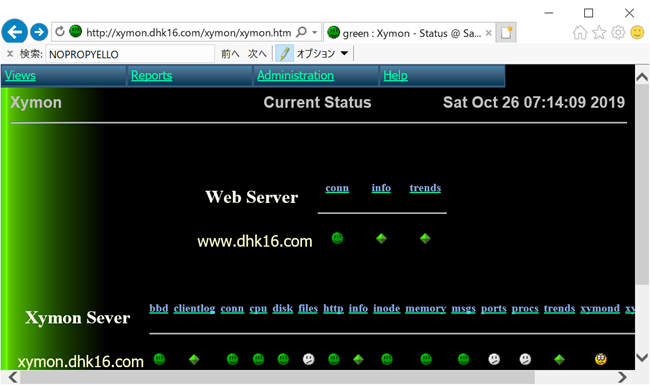Reload the page with the refresh icon

(x=60, y=31)
